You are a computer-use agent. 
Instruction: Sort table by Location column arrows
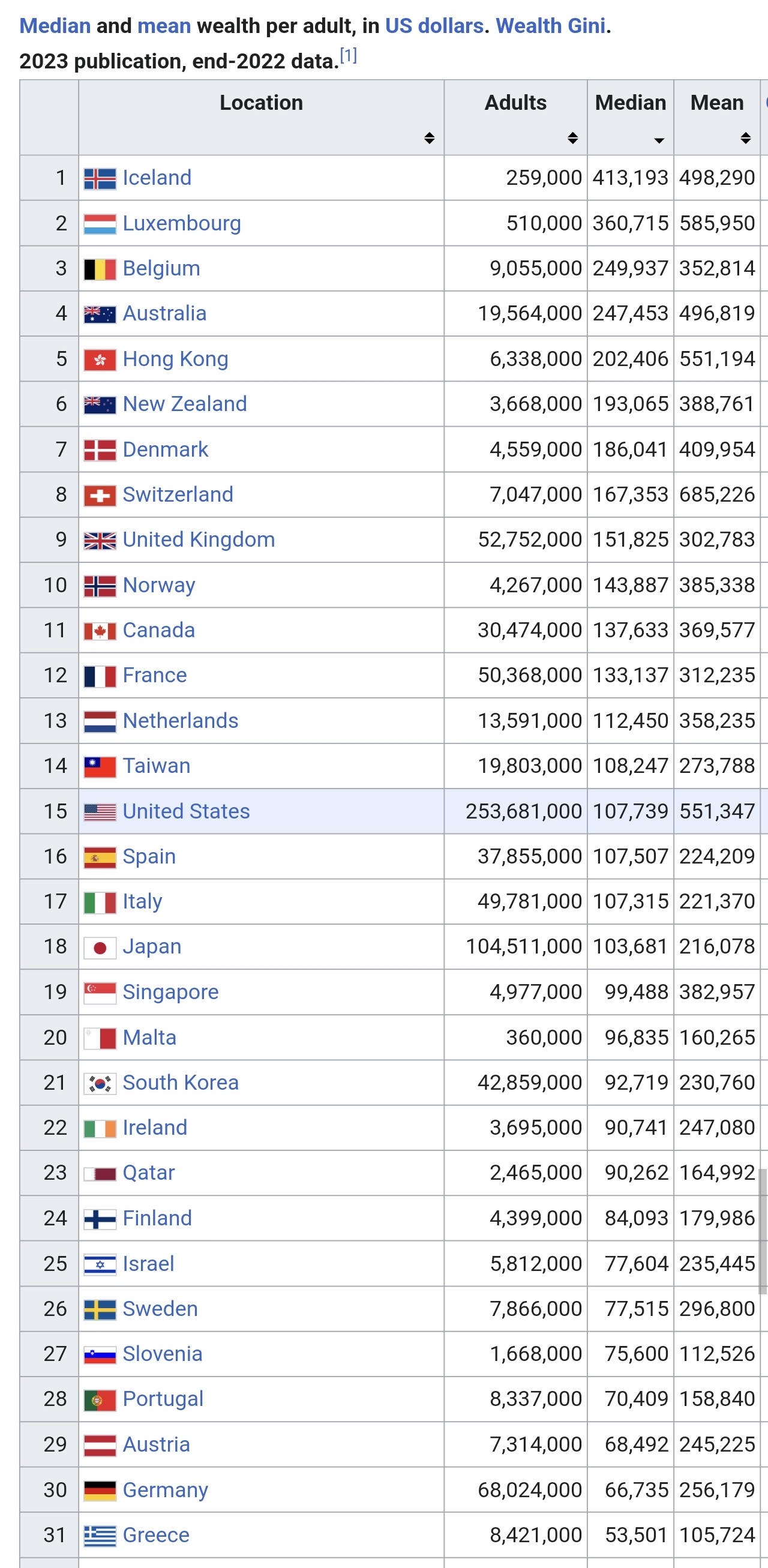(x=429, y=138)
